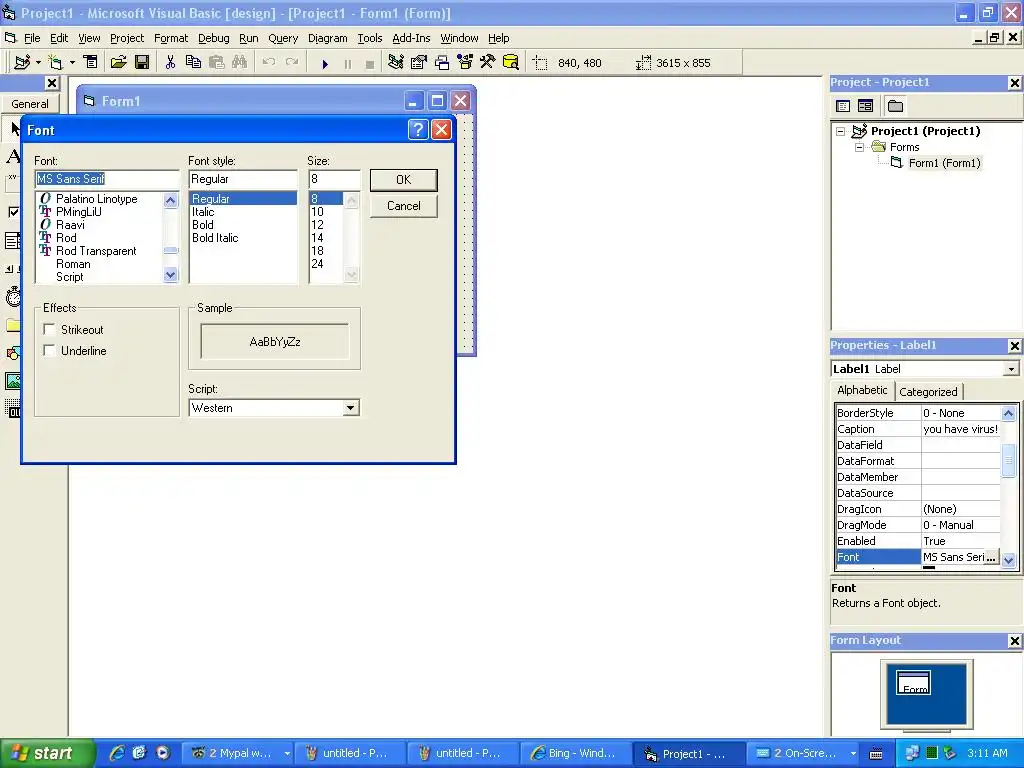Collapse the Project1 (Project1) tree node
Viewport: 1024px width, 768px height.
pos(841,131)
